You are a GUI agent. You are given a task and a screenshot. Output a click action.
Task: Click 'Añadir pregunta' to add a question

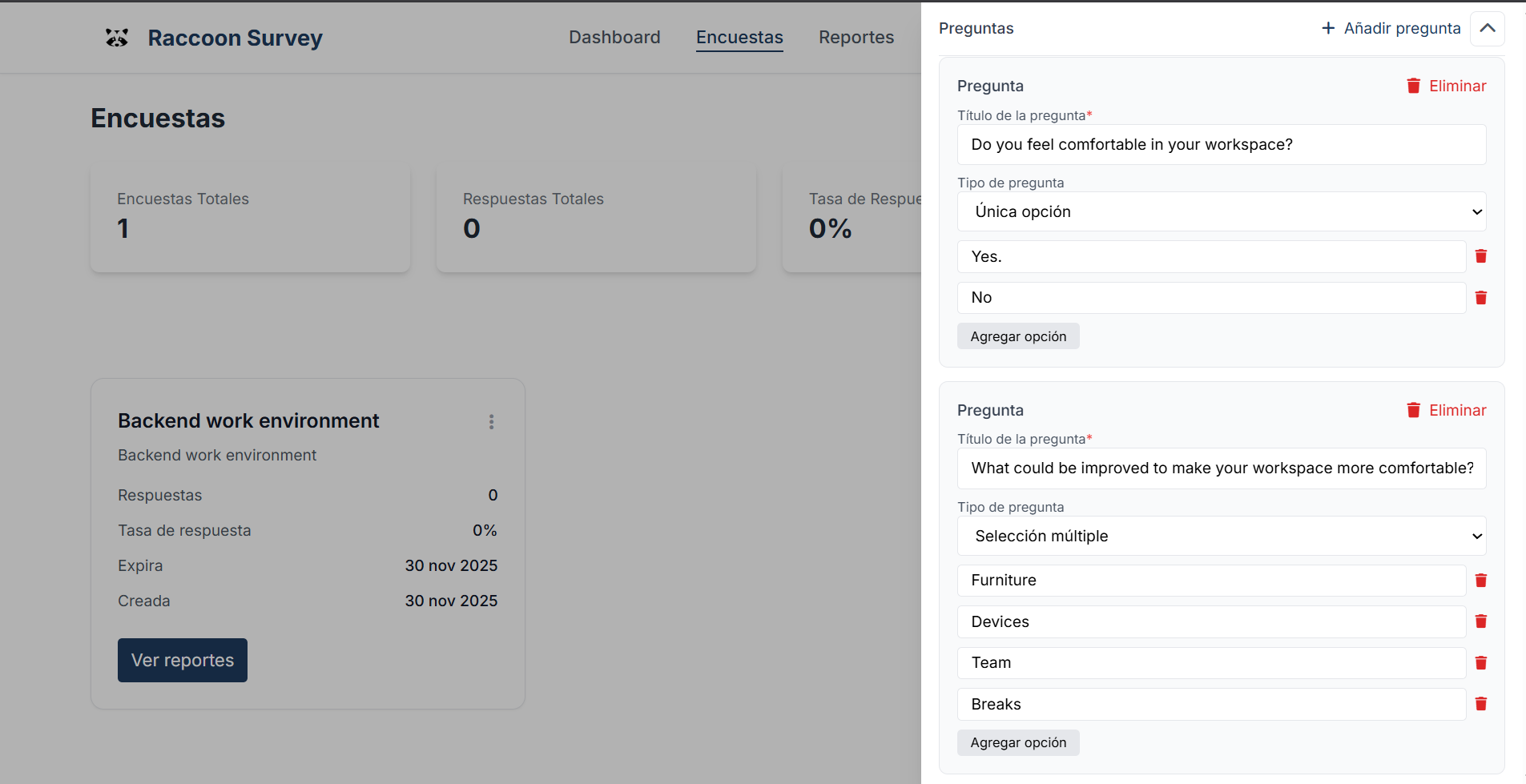tap(1391, 29)
